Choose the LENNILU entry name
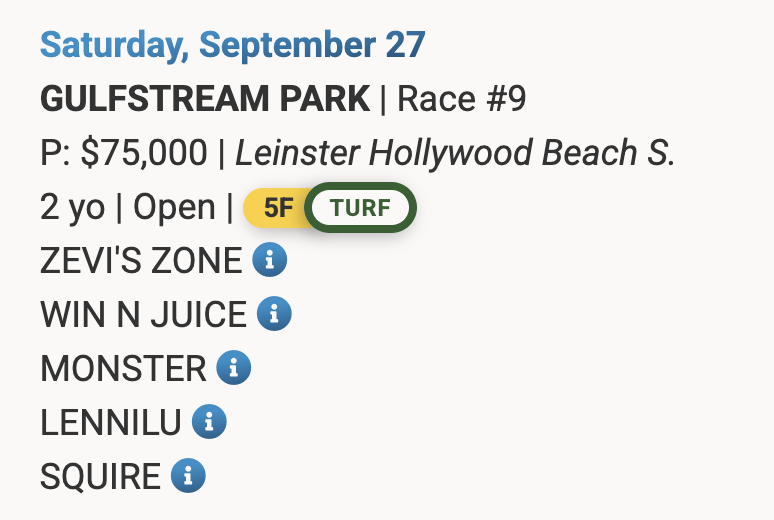 point(111,423)
